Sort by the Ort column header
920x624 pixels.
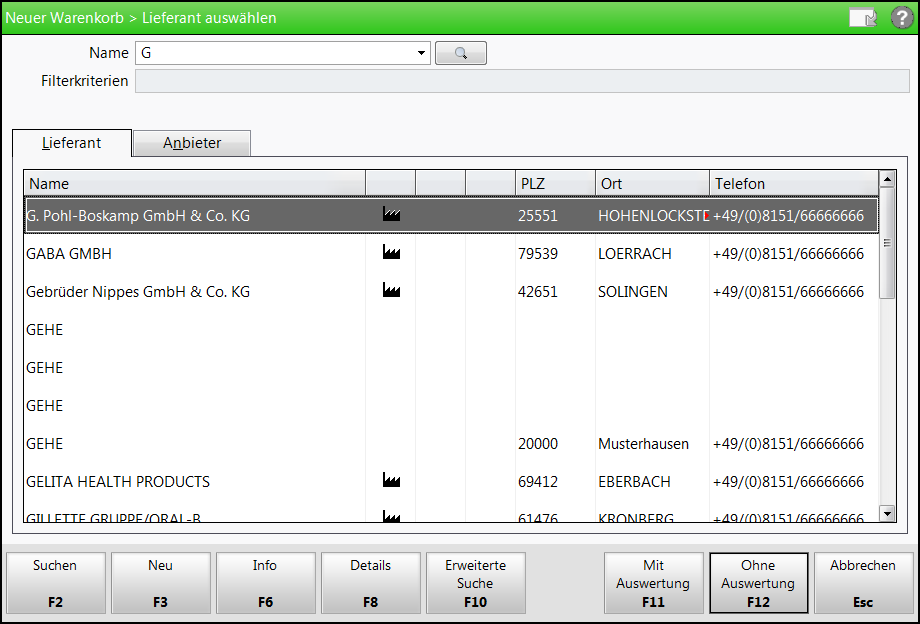tap(652, 184)
